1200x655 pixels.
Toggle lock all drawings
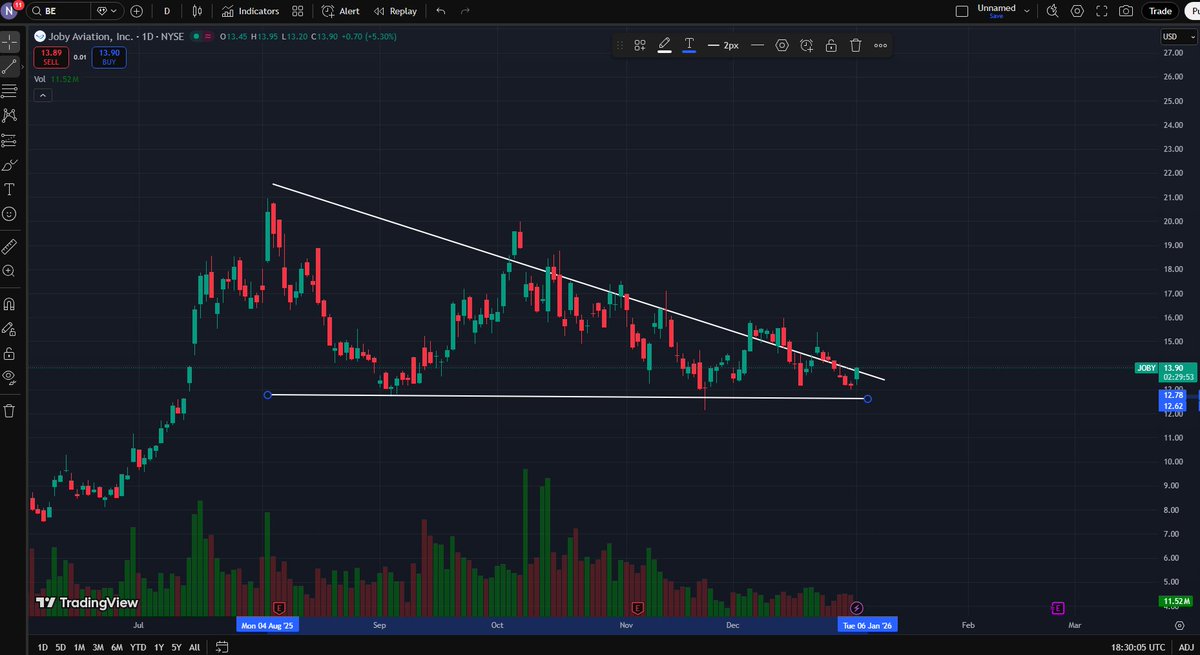pyautogui.click(x=10, y=353)
